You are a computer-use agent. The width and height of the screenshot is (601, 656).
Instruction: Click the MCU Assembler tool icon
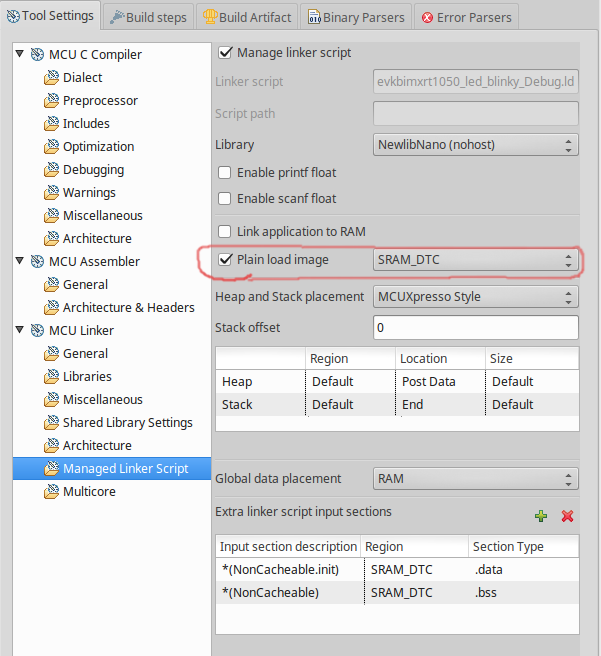37,261
